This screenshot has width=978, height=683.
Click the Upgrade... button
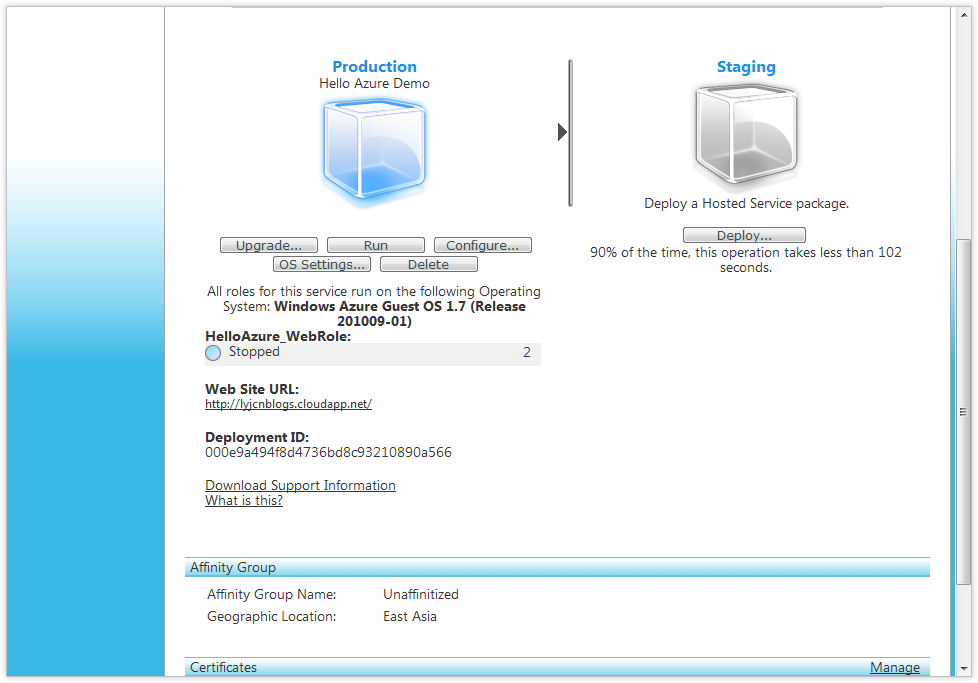tap(269, 245)
